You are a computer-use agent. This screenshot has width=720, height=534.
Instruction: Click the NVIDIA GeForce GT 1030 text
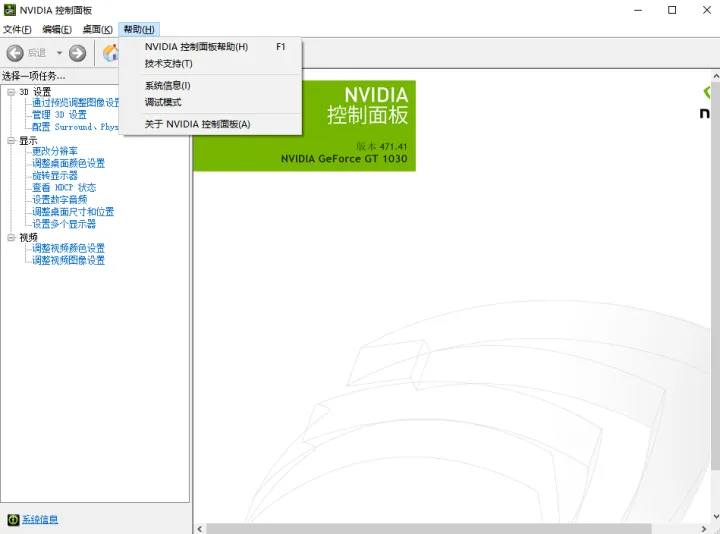(x=344, y=159)
